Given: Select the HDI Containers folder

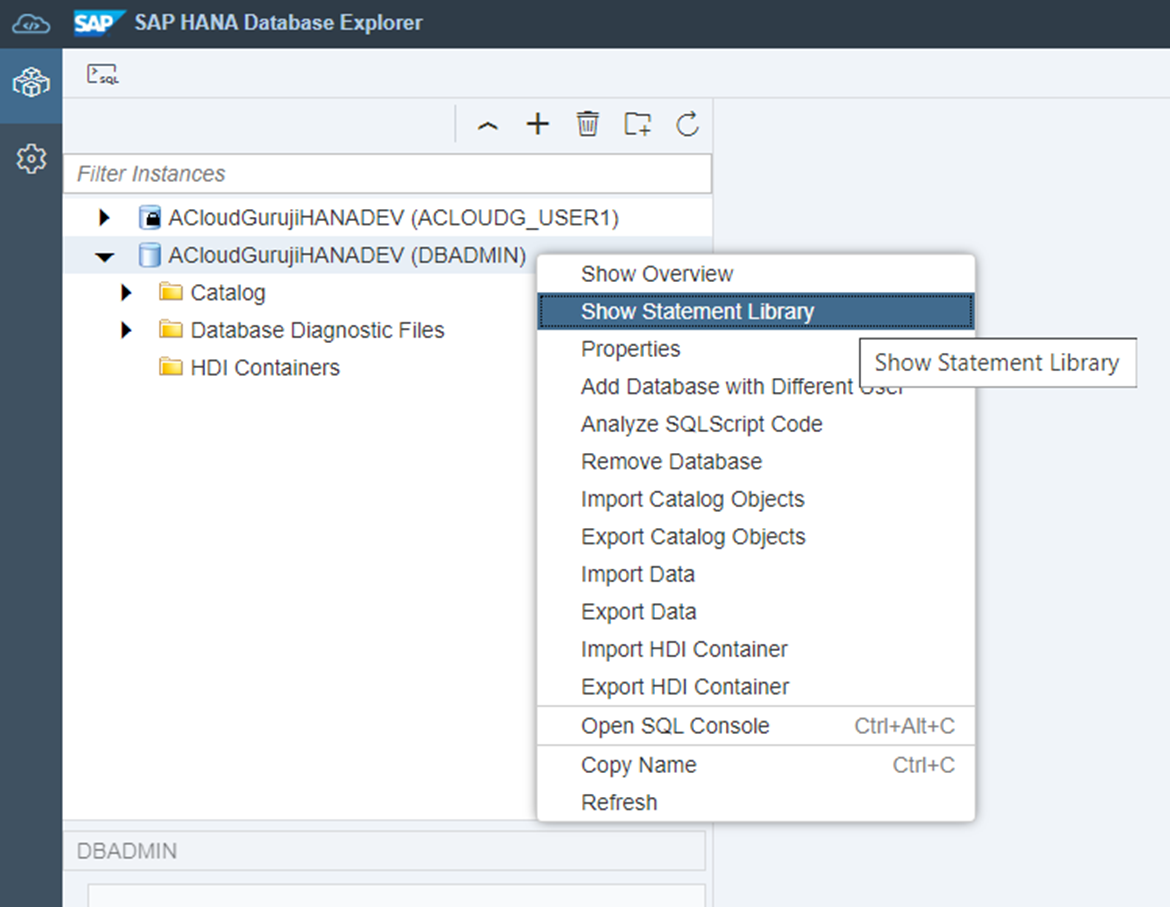Looking at the screenshot, I should tap(264, 368).
